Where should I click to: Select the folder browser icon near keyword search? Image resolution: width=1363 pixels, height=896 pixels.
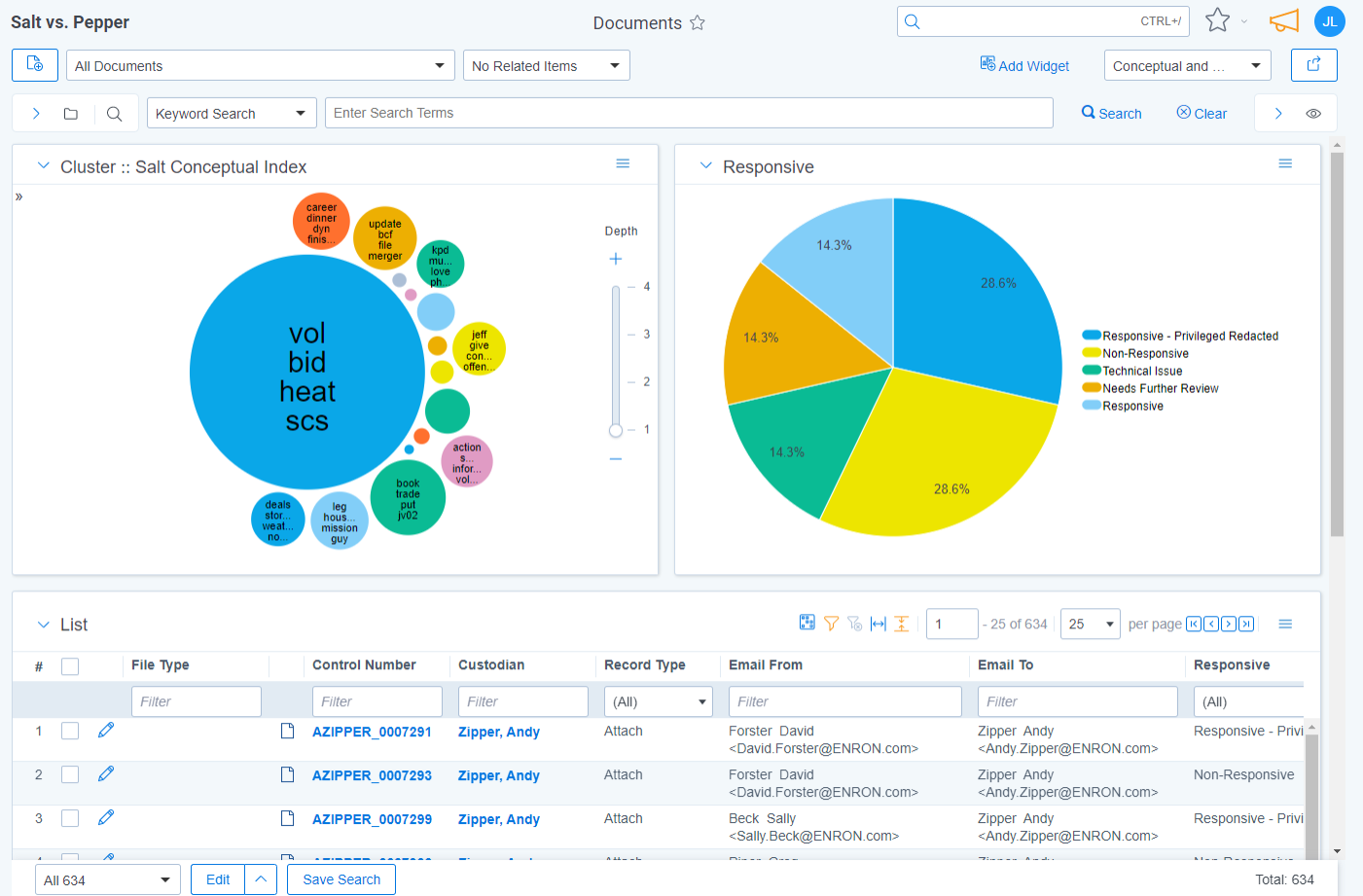point(70,113)
